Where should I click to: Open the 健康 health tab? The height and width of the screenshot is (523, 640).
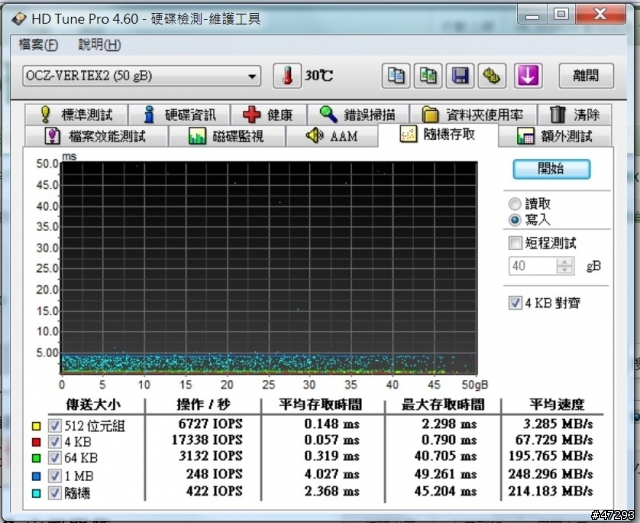[x=269, y=115]
